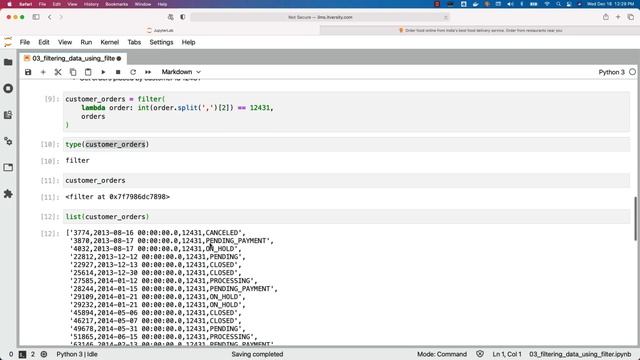
Task: Open the Tabs menu
Action: click(134, 42)
